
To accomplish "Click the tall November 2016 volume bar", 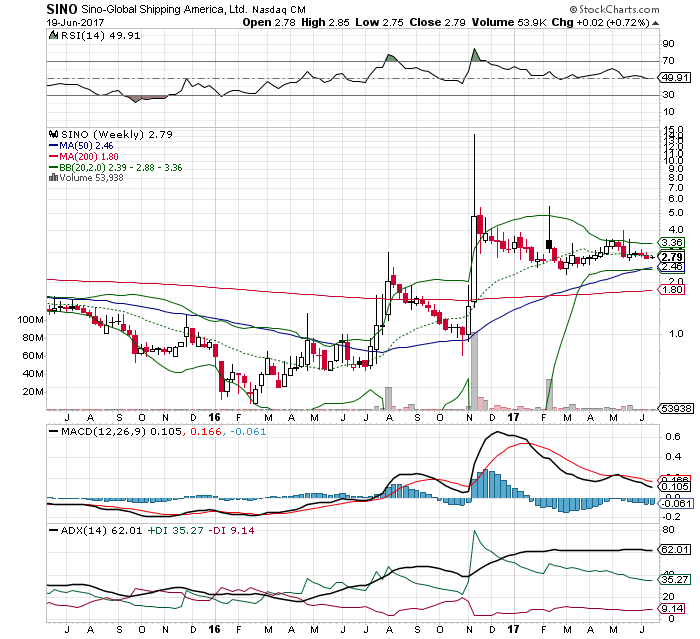I will (474, 372).
